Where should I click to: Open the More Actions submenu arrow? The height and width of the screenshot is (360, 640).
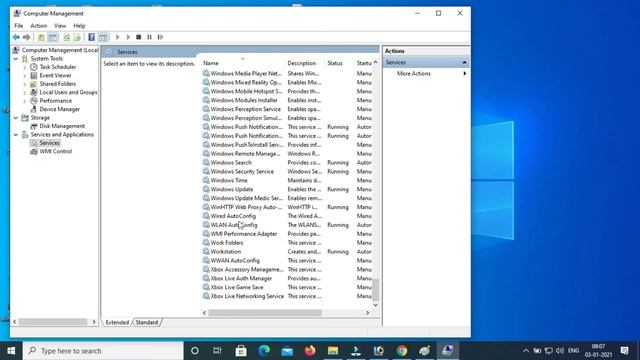[x=464, y=73]
